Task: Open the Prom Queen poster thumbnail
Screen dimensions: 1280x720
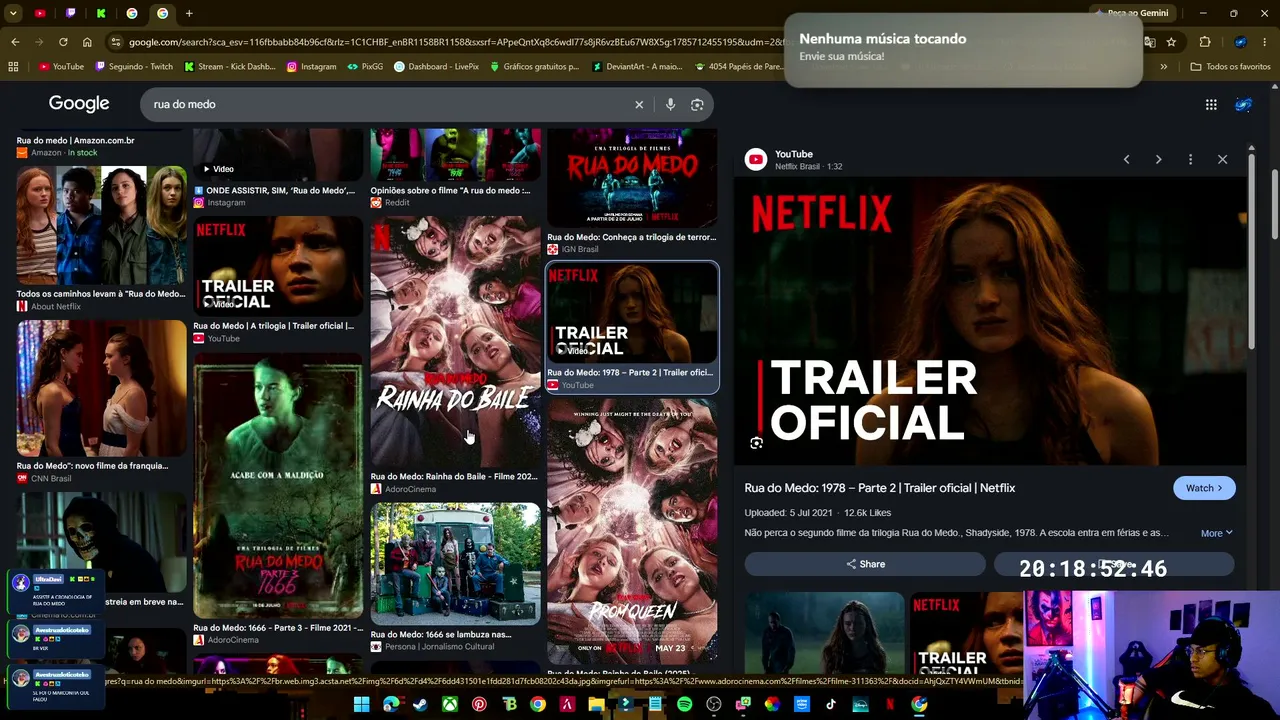Action: point(632,530)
